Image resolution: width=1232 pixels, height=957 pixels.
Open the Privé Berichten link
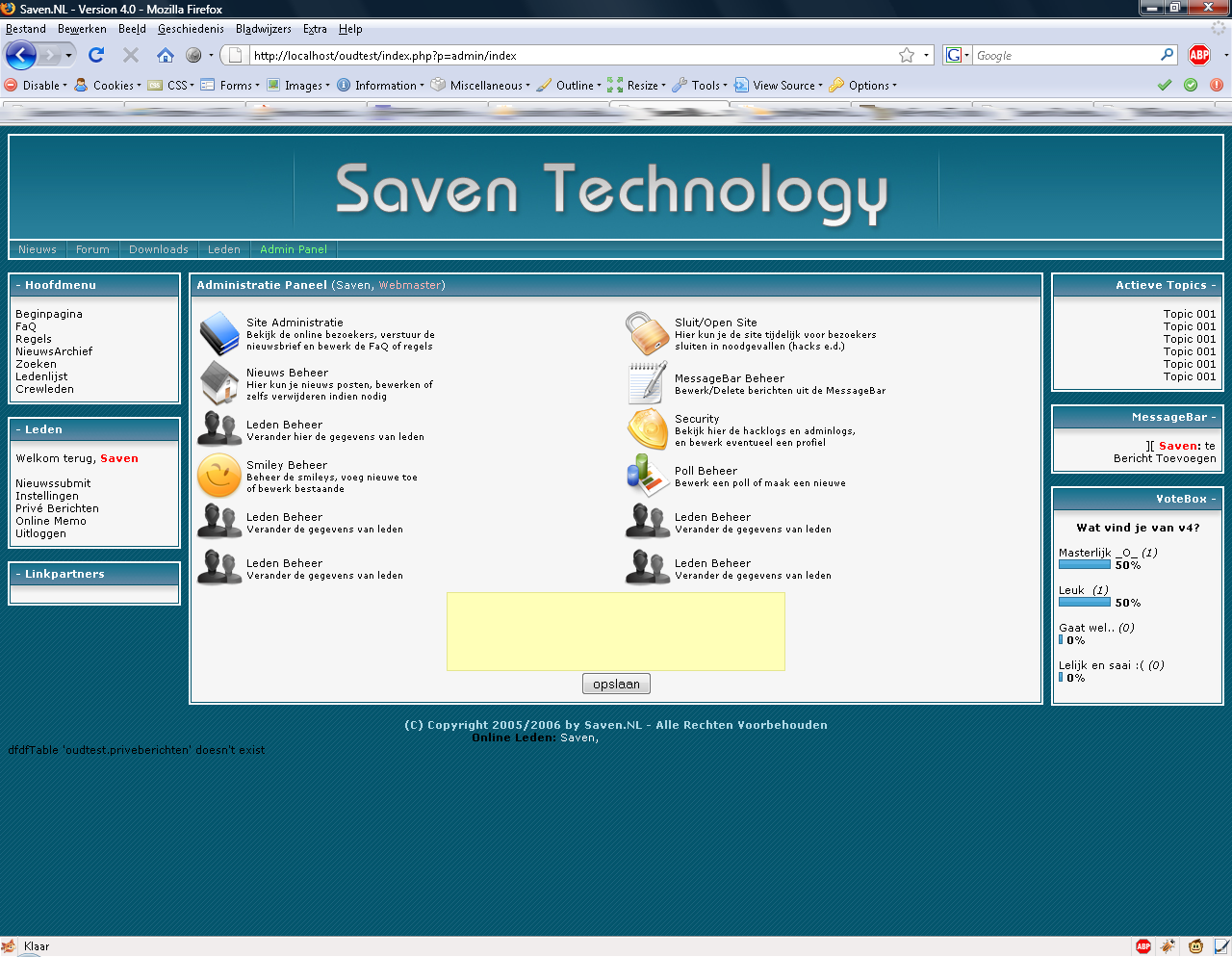point(57,508)
